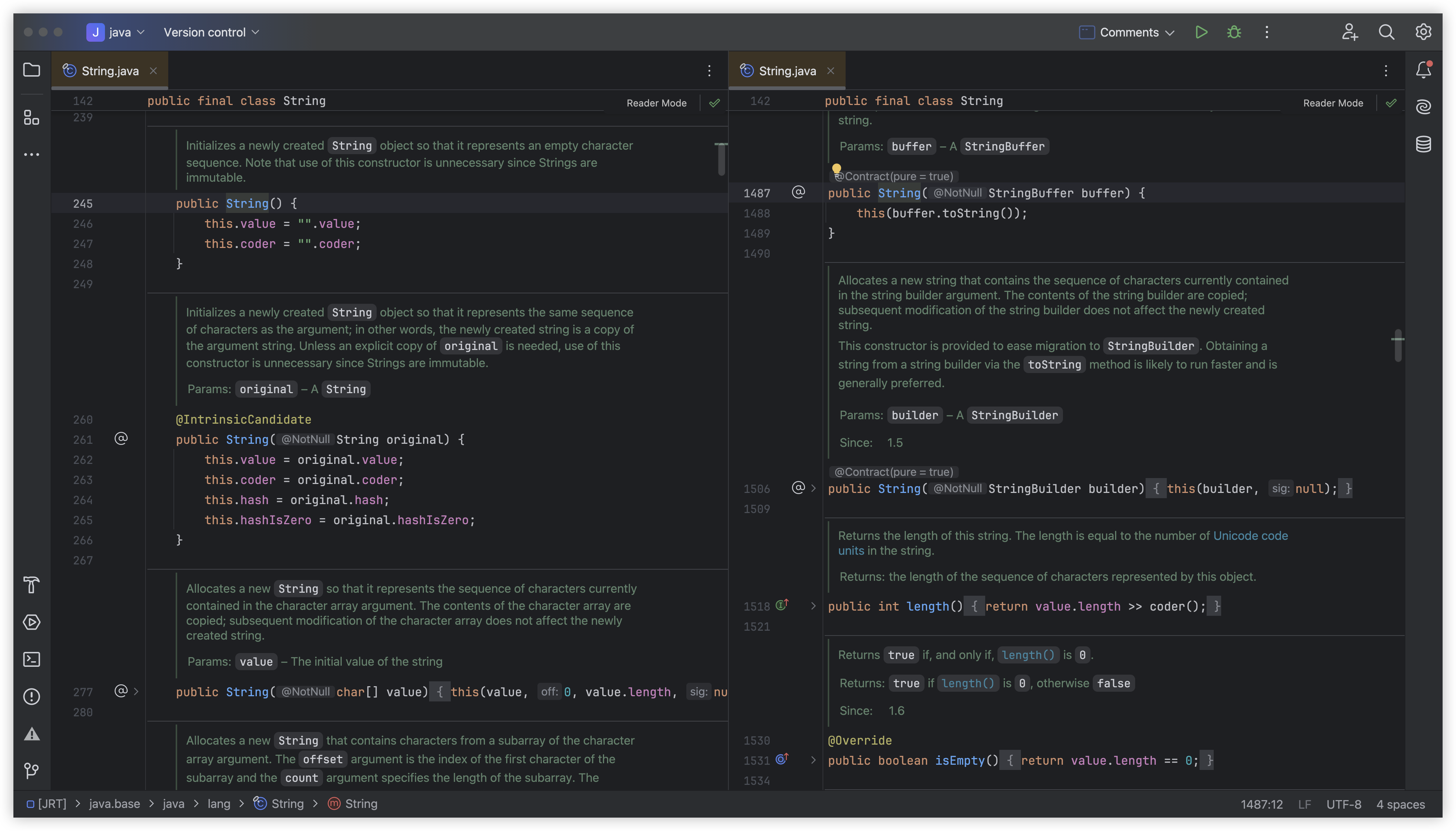Close the right String.java tab
1456x831 pixels.
point(831,71)
